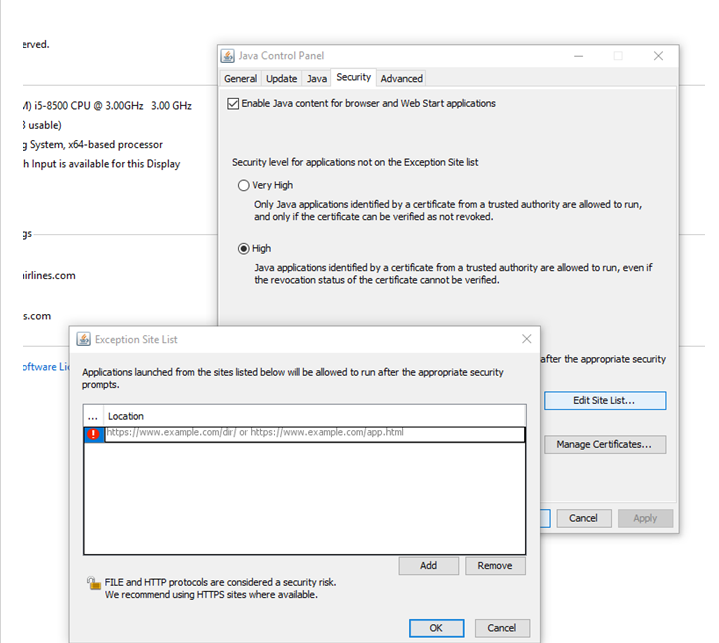The image size is (719, 643).
Task: Select the High security level radio button
Action: tap(243, 249)
